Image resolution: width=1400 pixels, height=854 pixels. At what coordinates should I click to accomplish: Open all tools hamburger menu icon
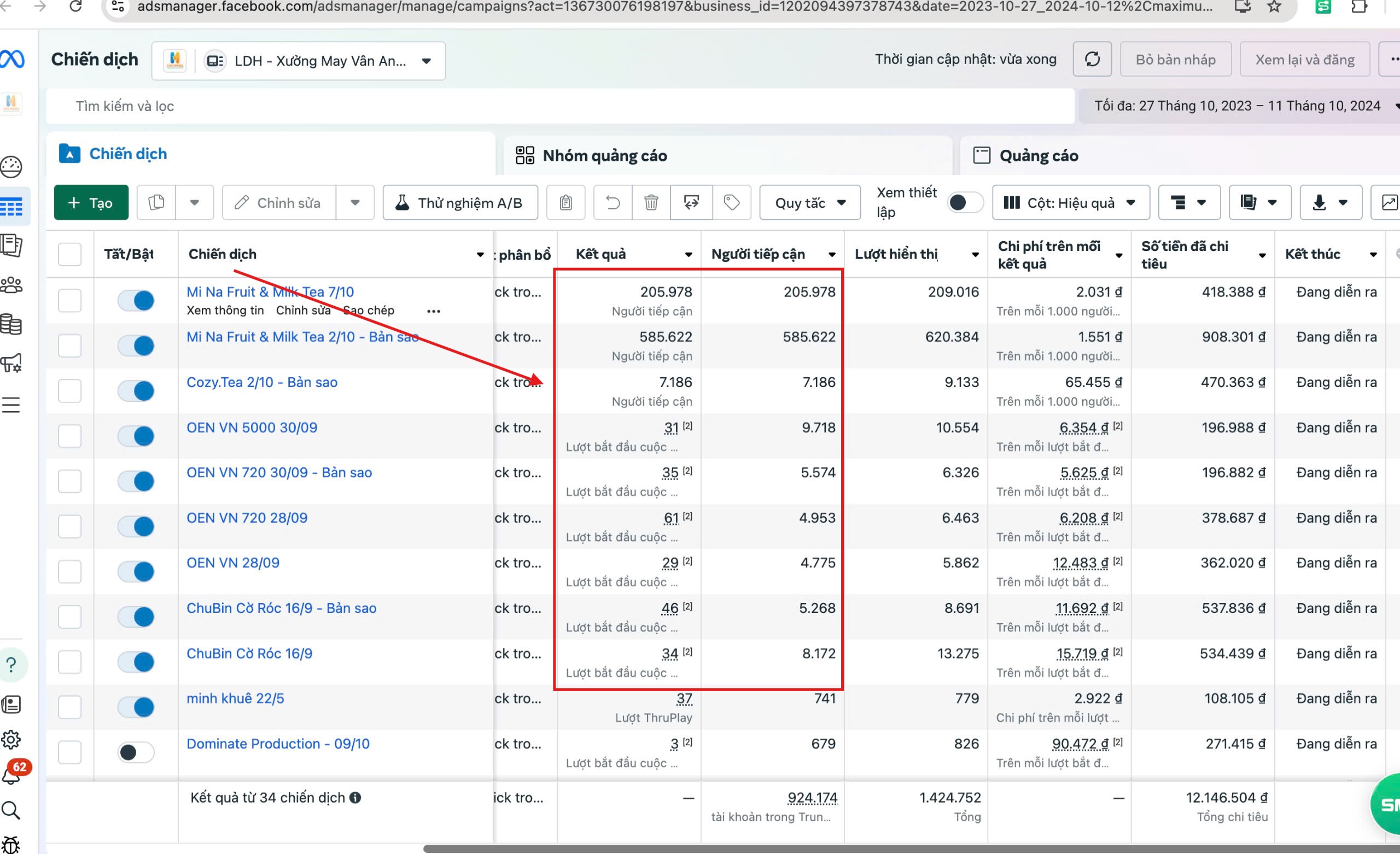click(x=11, y=405)
